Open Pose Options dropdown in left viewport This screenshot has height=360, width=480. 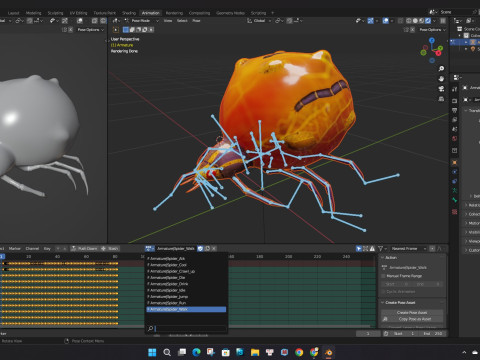[91, 30]
